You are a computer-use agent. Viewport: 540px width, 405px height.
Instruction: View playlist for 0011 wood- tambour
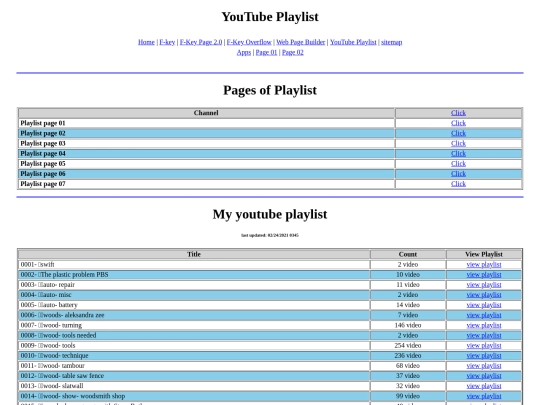484,366
